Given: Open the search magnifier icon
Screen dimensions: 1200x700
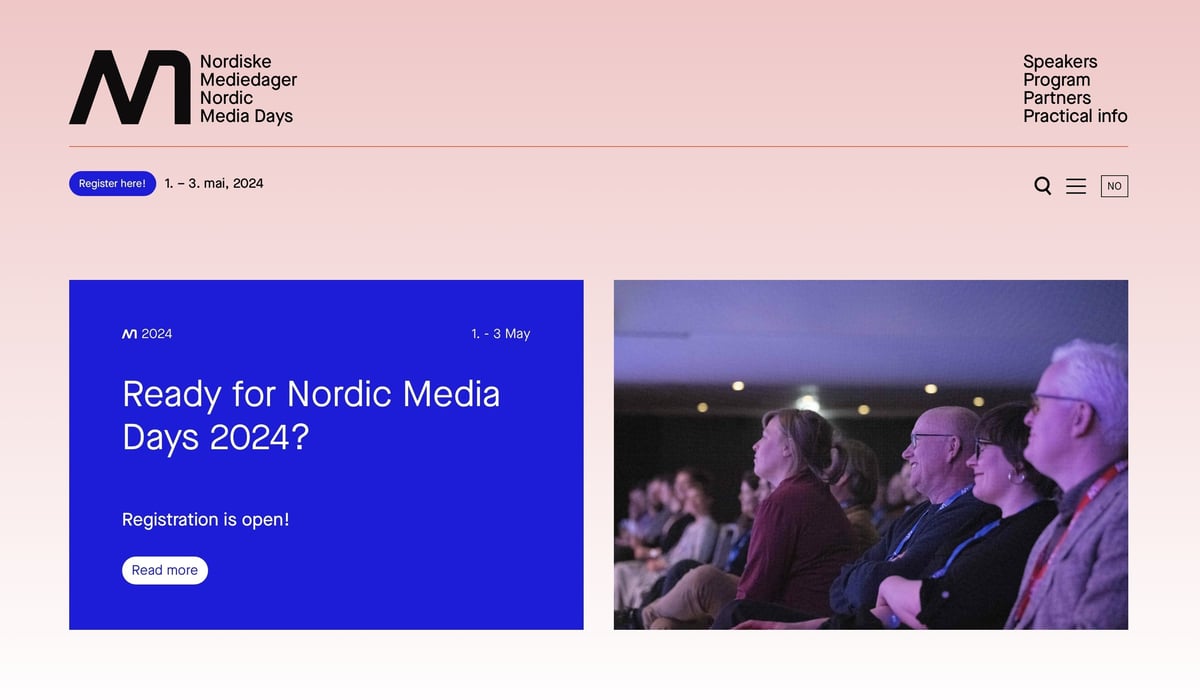Looking at the screenshot, I should [x=1042, y=186].
